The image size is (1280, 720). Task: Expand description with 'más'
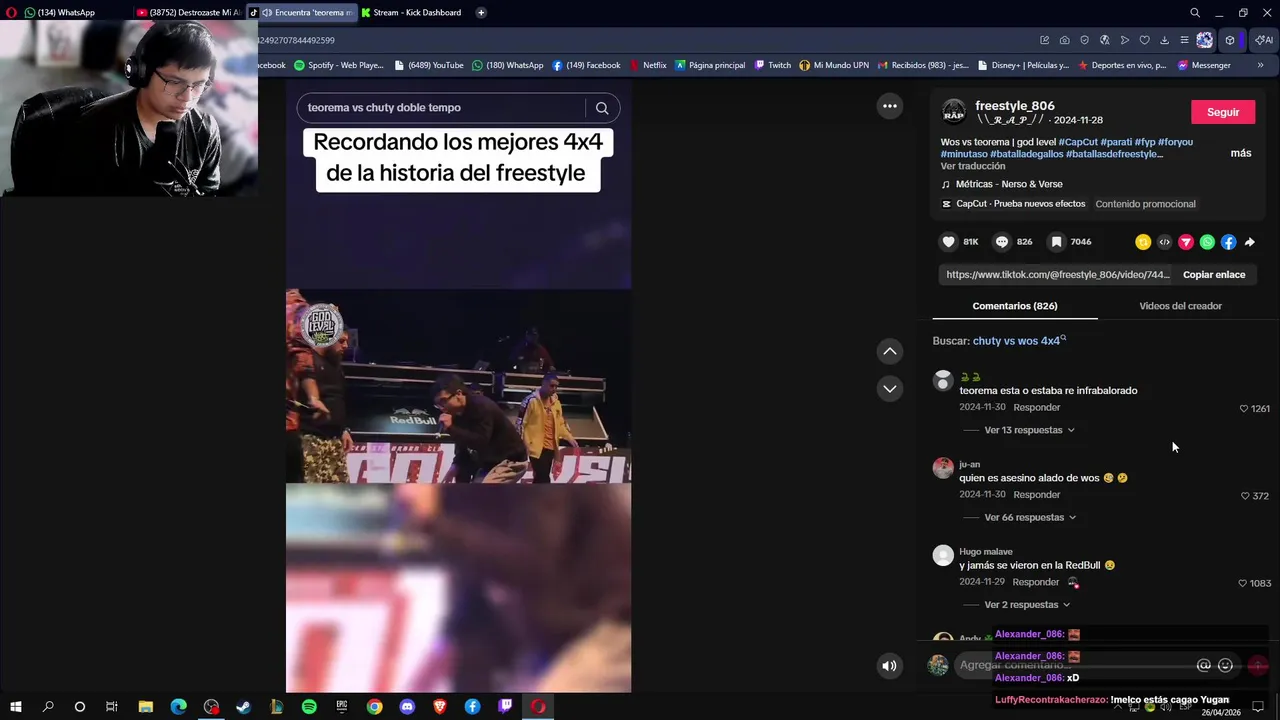[1241, 153]
